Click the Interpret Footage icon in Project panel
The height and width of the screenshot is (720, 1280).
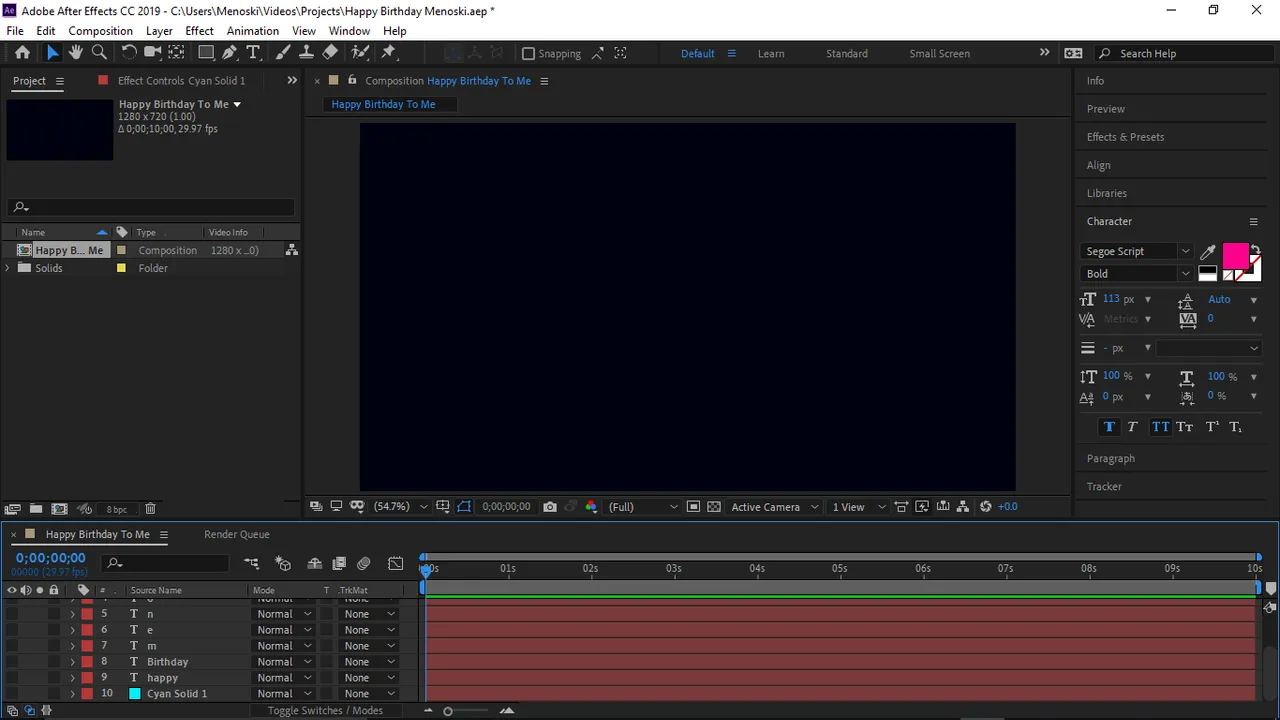[x=13, y=509]
